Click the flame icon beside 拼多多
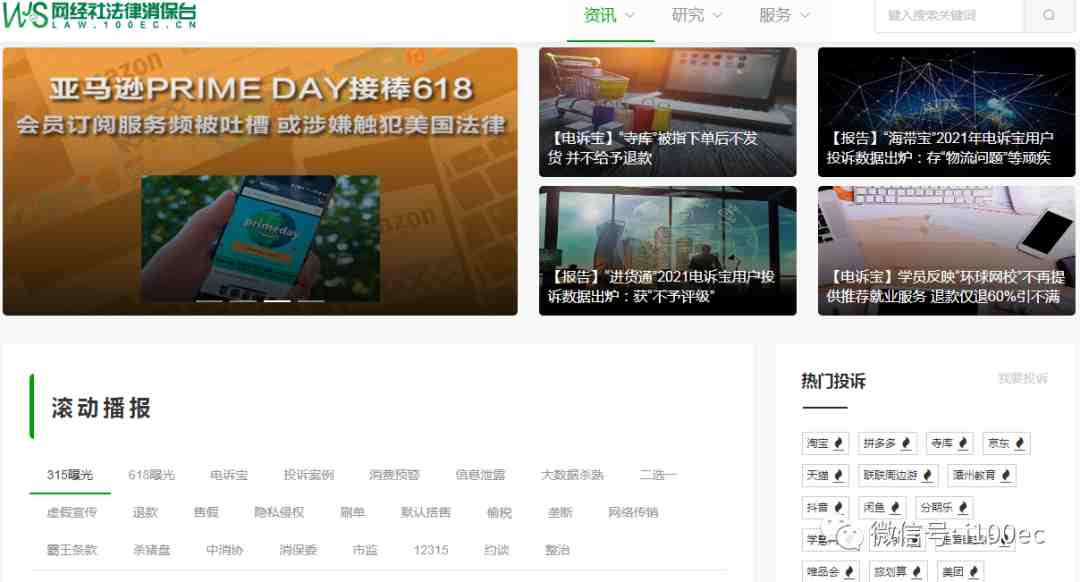1080x582 pixels. tap(906, 444)
